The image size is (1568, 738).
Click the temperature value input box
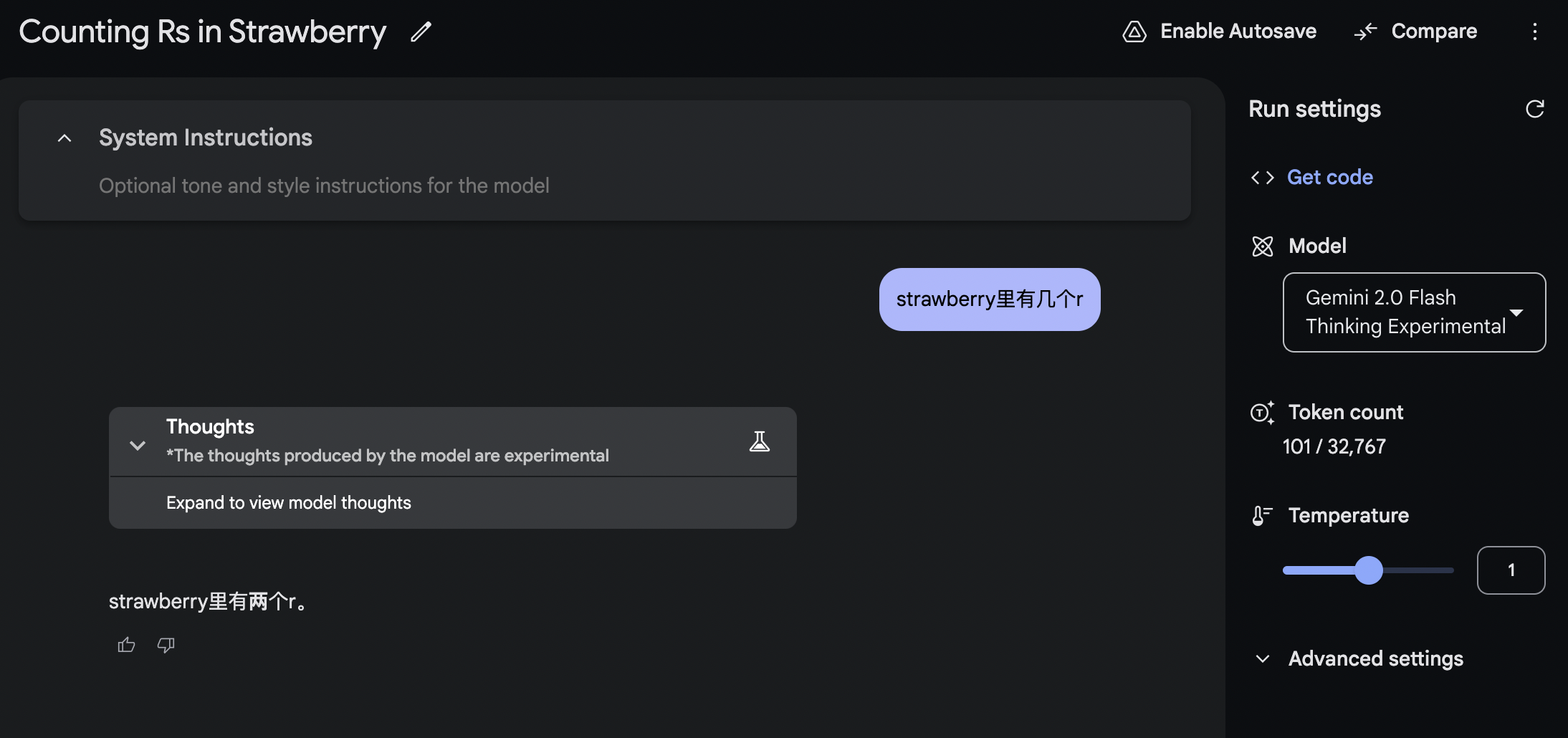(x=1511, y=570)
